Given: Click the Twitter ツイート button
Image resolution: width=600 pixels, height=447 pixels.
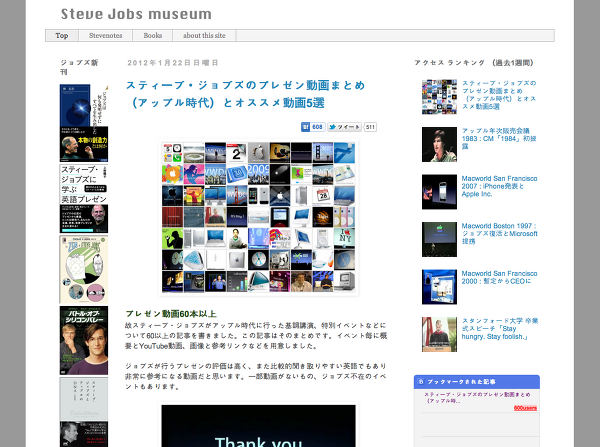Looking at the screenshot, I should [344, 127].
